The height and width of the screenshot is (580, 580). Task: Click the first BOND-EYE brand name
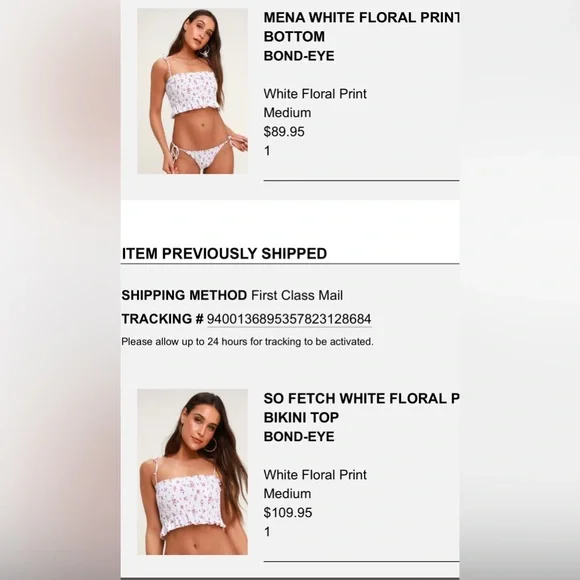tap(299, 56)
